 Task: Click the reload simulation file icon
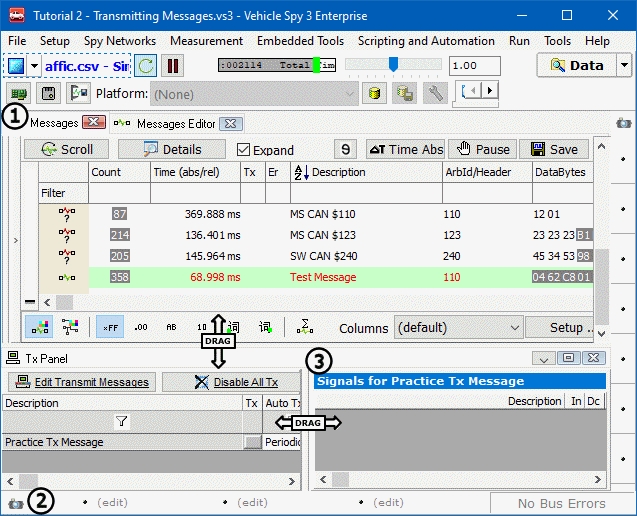[x=145, y=66]
